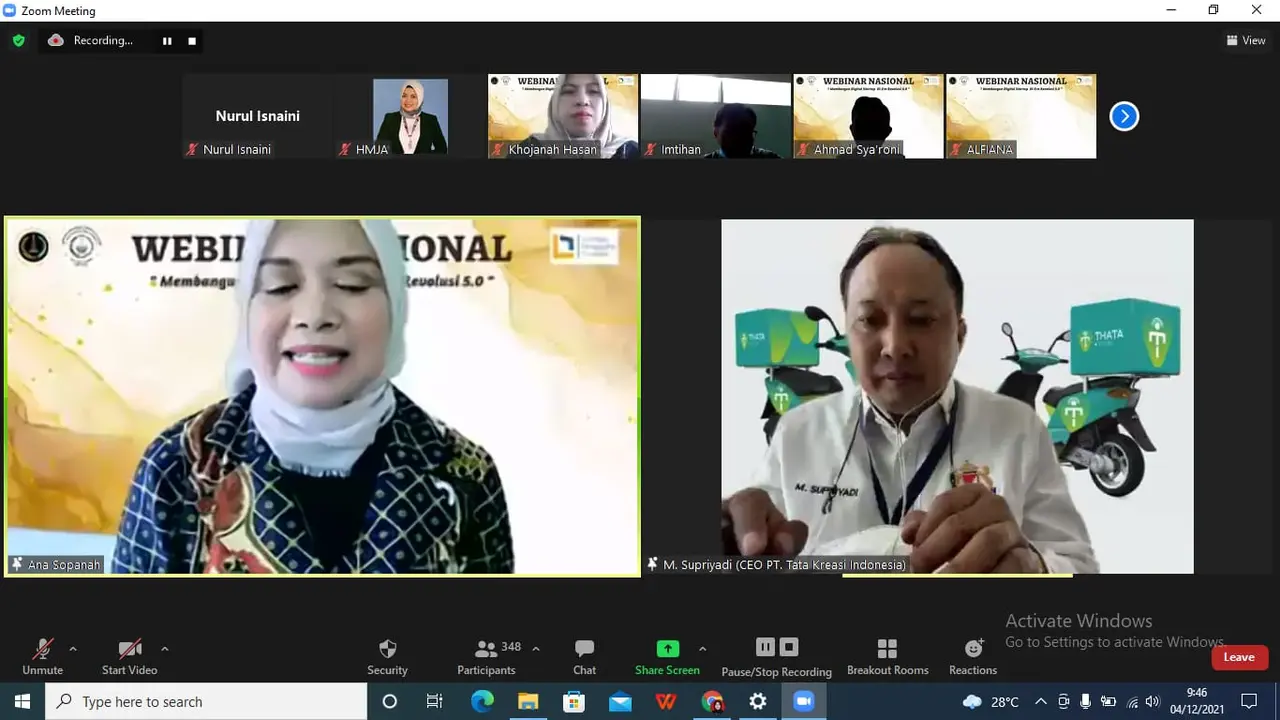
Task: Open Windows Settings gear on the taskbar
Action: tap(758, 701)
